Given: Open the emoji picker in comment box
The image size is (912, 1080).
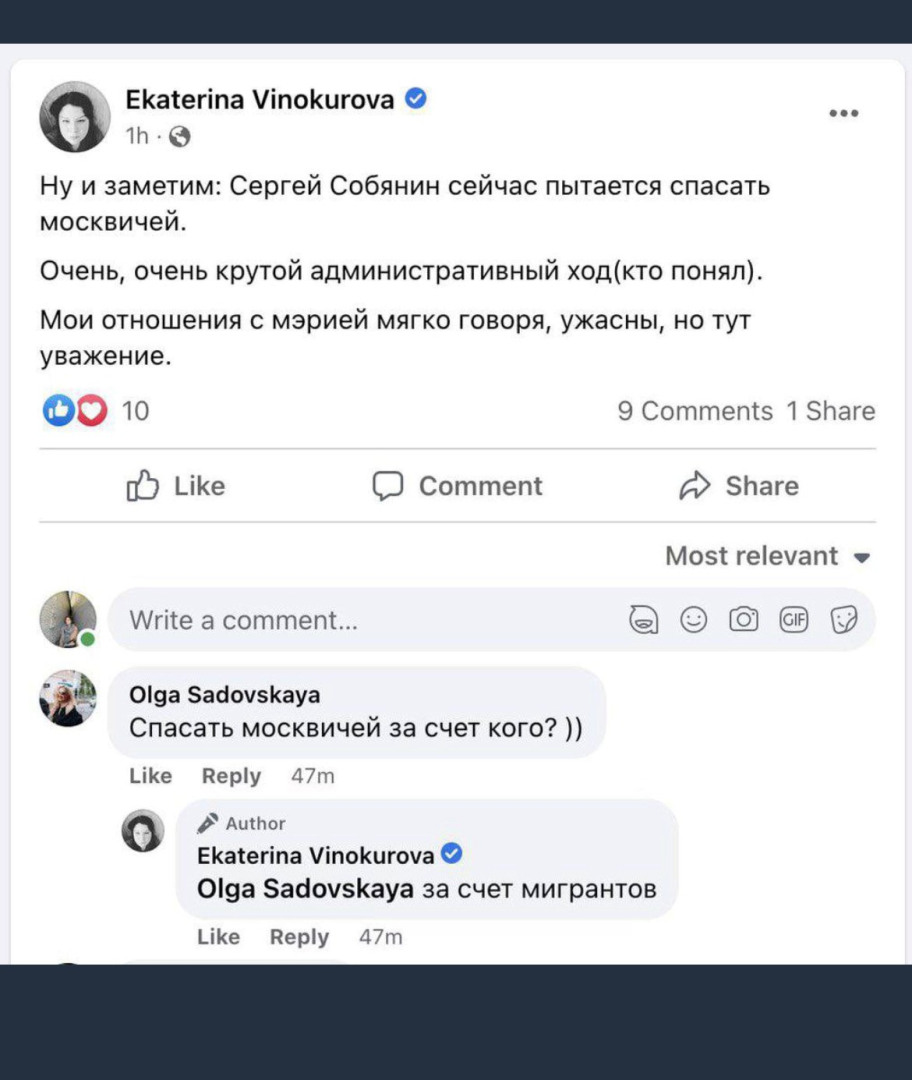Looking at the screenshot, I should (x=693, y=621).
